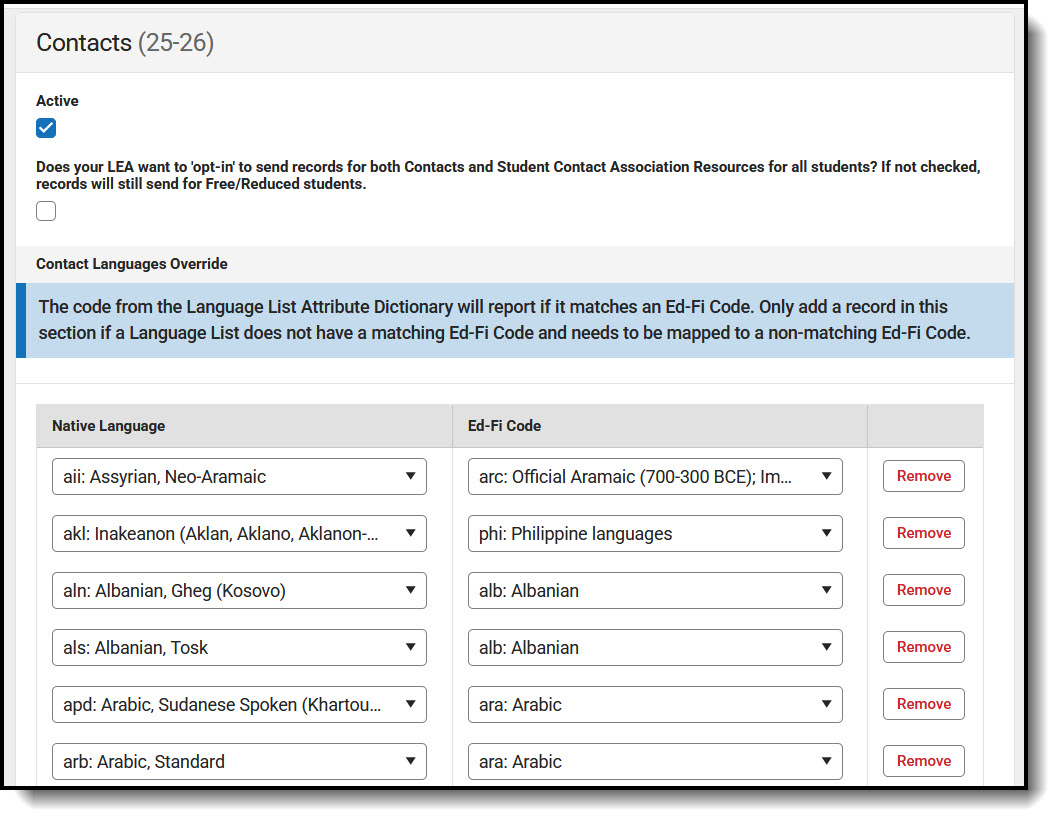1062x824 pixels.
Task: Click the Contact Languages Override heading
Action: click(x=131, y=264)
